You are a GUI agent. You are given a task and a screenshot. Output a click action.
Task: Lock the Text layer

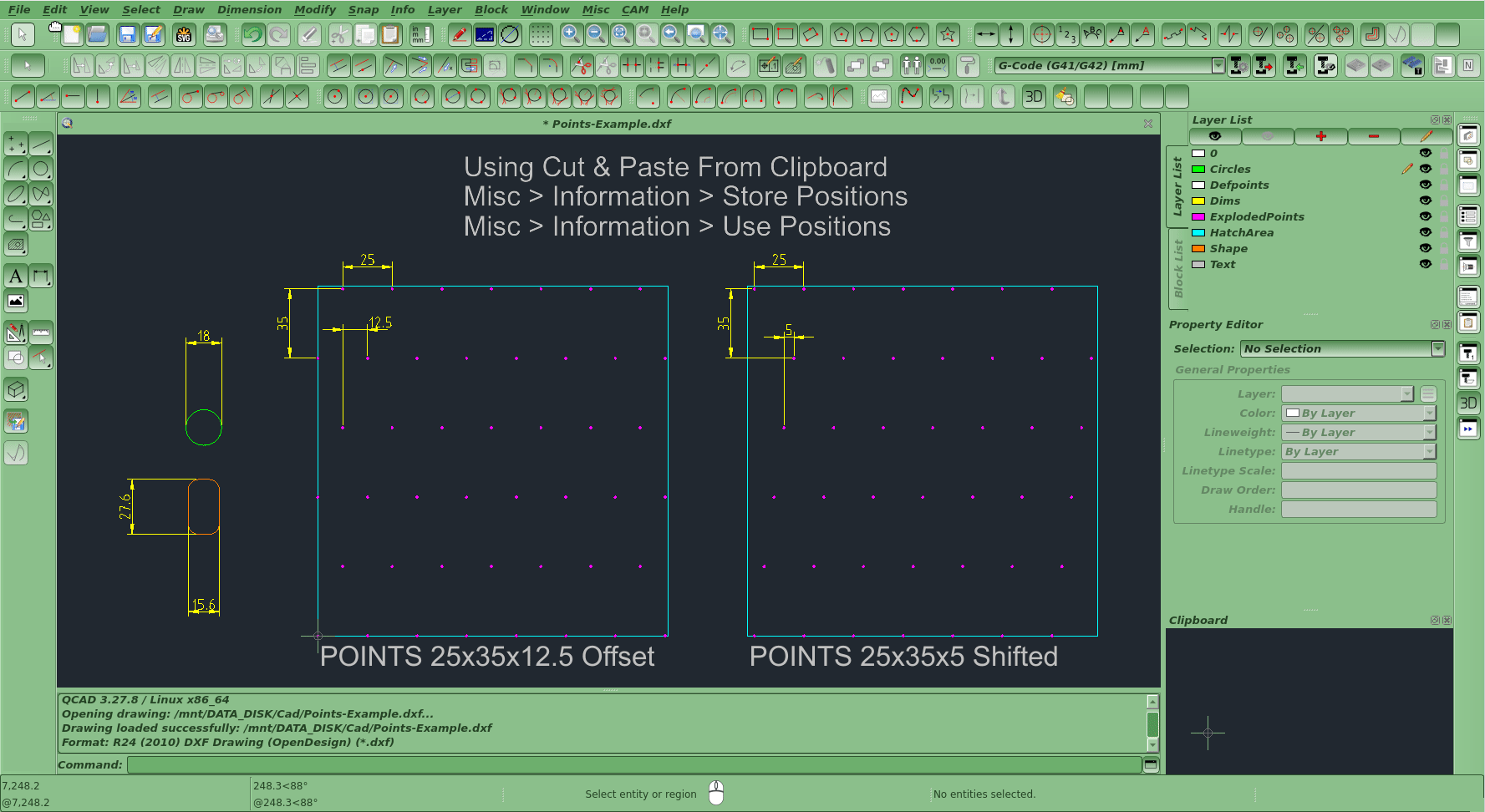pos(1443,265)
